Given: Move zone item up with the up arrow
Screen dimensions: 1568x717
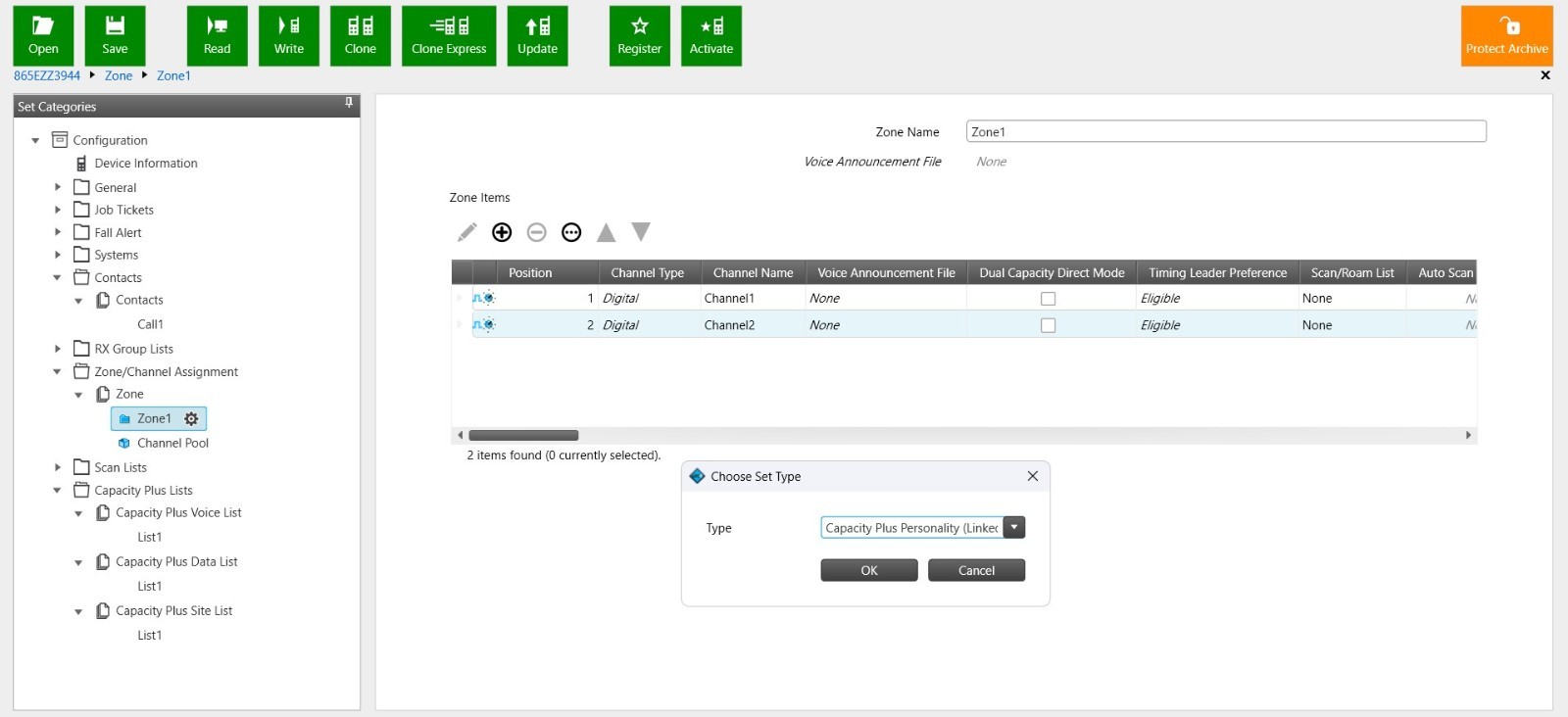Looking at the screenshot, I should pyautogui.click(x=607, y=232).
